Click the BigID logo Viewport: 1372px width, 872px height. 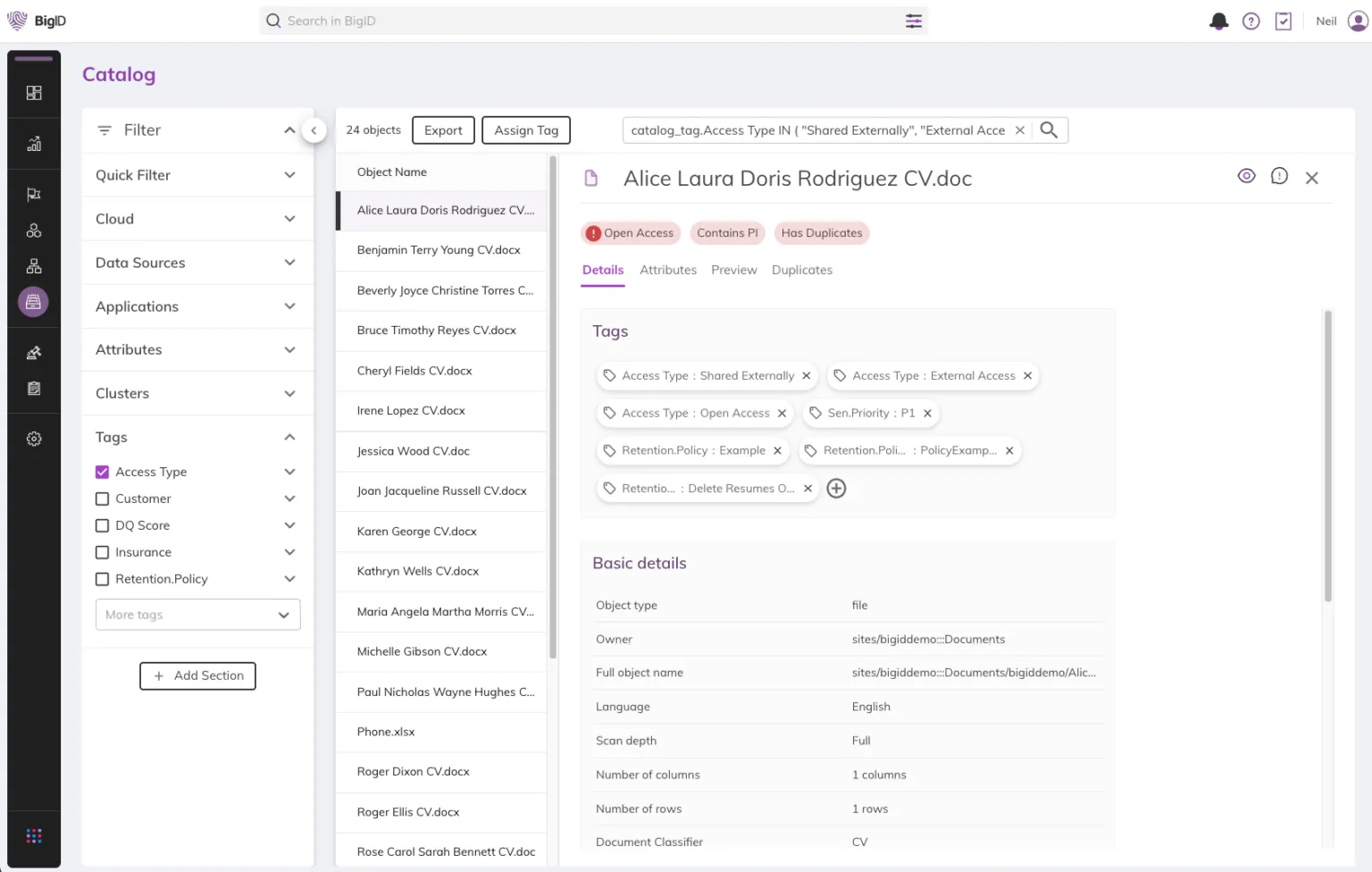[x=37, y=21]
